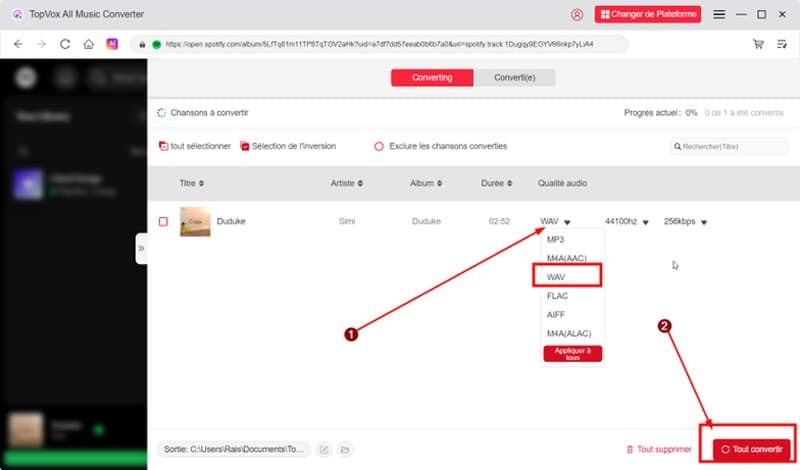
Task: Go to the home page icon
Action: (88, 44)
